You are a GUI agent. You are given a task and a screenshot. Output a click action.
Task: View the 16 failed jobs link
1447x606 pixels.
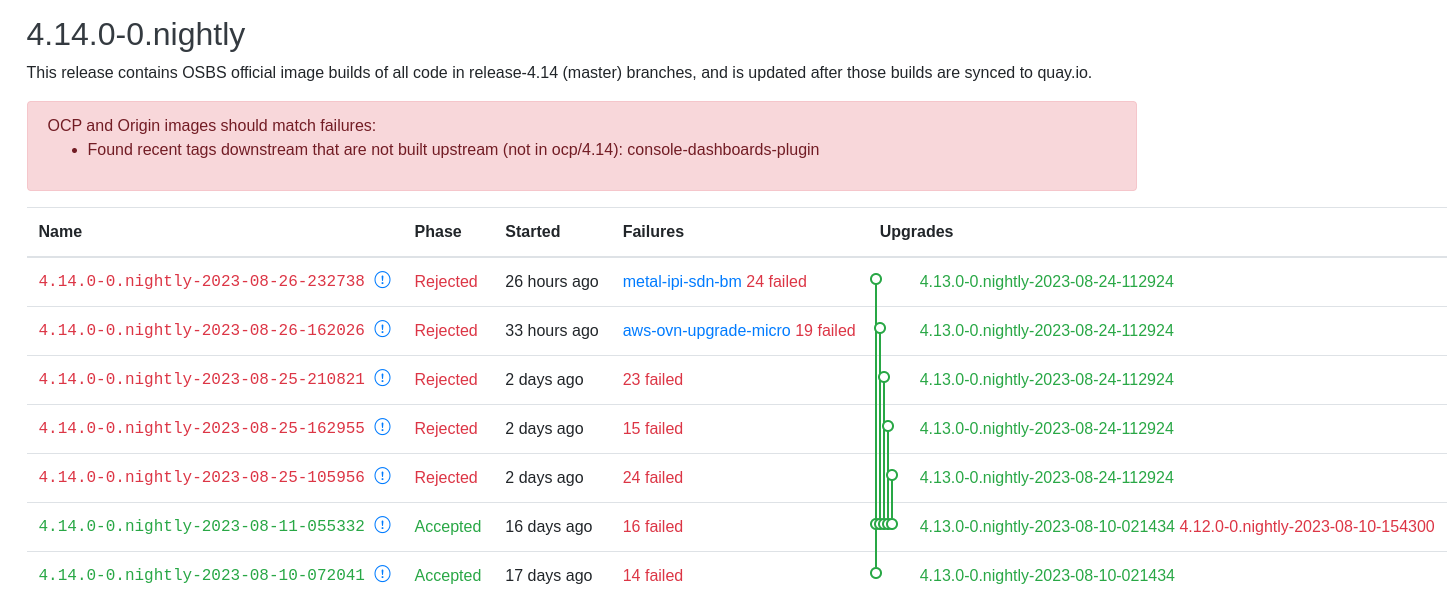coord(652,527)
